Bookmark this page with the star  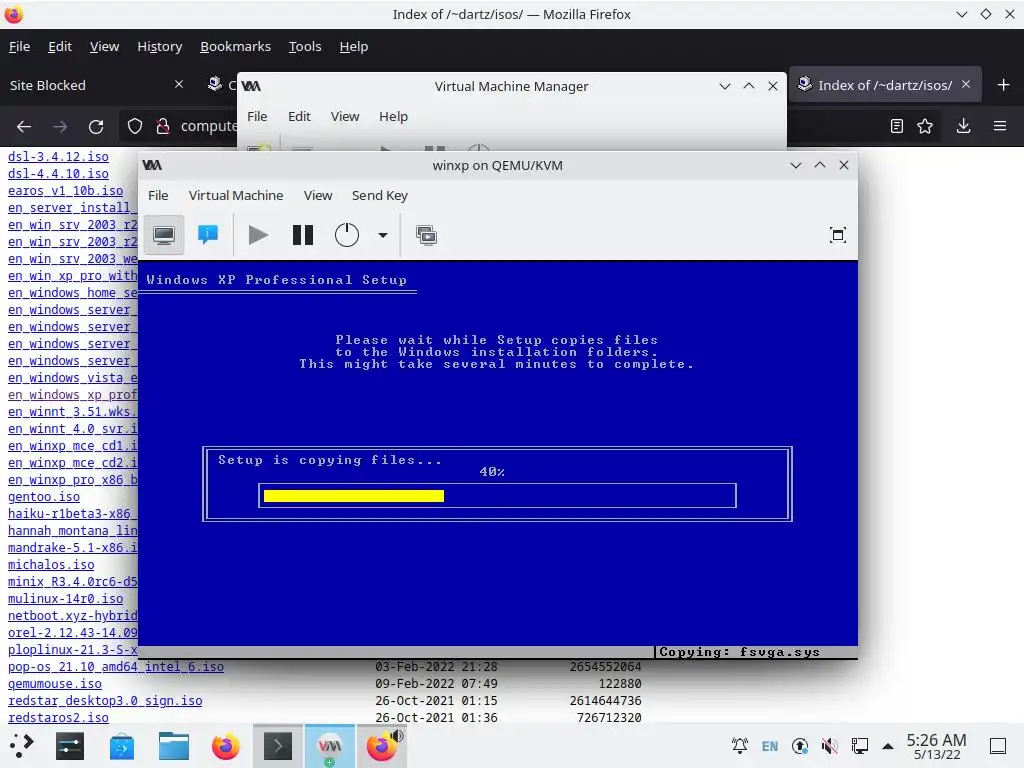(x=925, y=126)
